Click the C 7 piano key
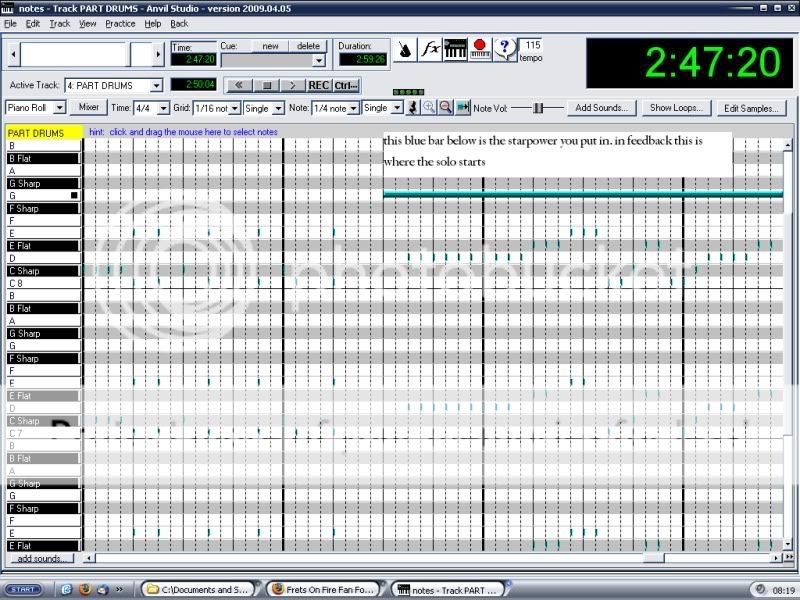 coord(44,433)
